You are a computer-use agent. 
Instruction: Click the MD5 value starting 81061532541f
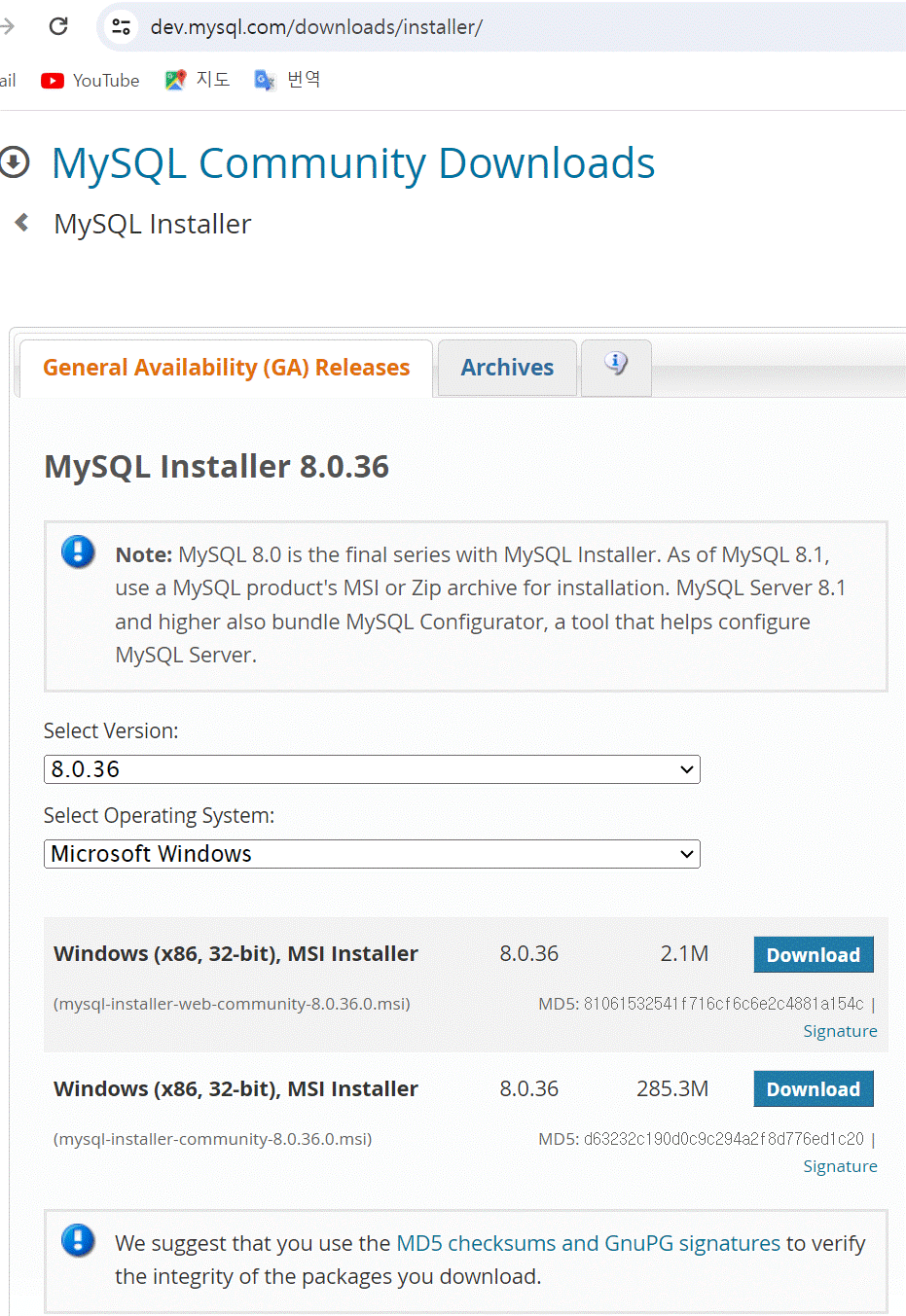[x=723, y=1004]
